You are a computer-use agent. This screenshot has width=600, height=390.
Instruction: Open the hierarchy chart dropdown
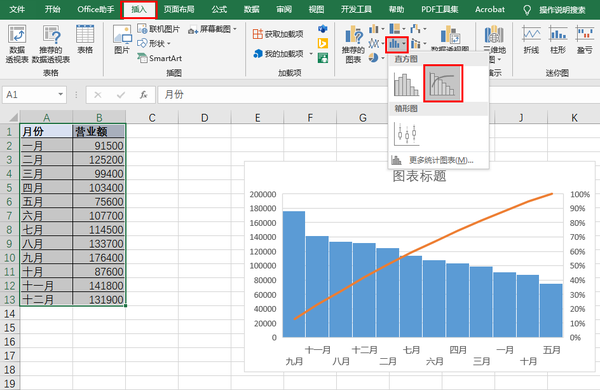(397, 29)
